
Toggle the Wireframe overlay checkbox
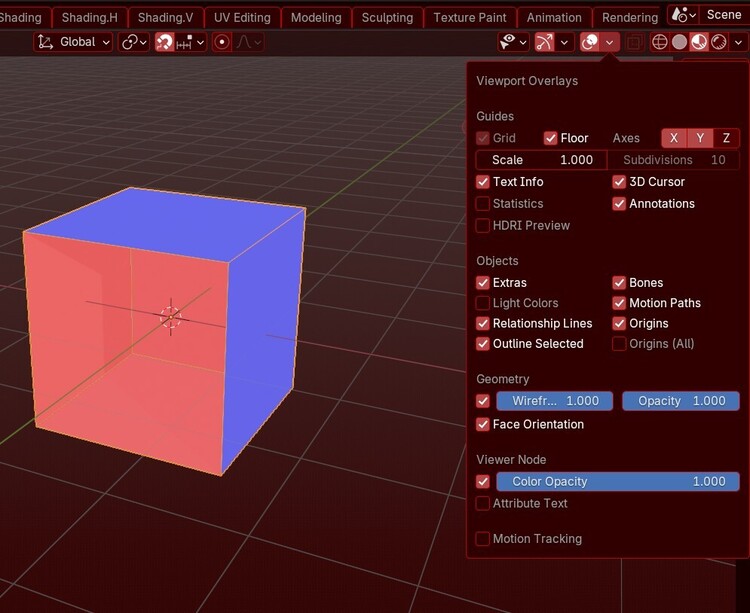click(483, 401)
